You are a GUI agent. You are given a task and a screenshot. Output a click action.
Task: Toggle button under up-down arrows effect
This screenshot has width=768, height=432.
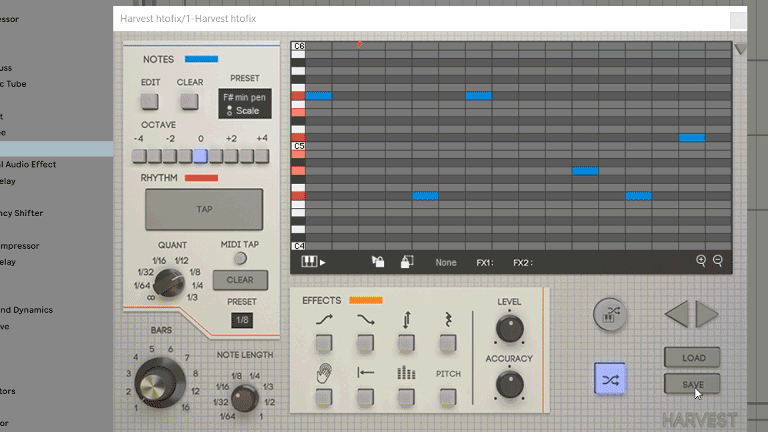(406, 343)
